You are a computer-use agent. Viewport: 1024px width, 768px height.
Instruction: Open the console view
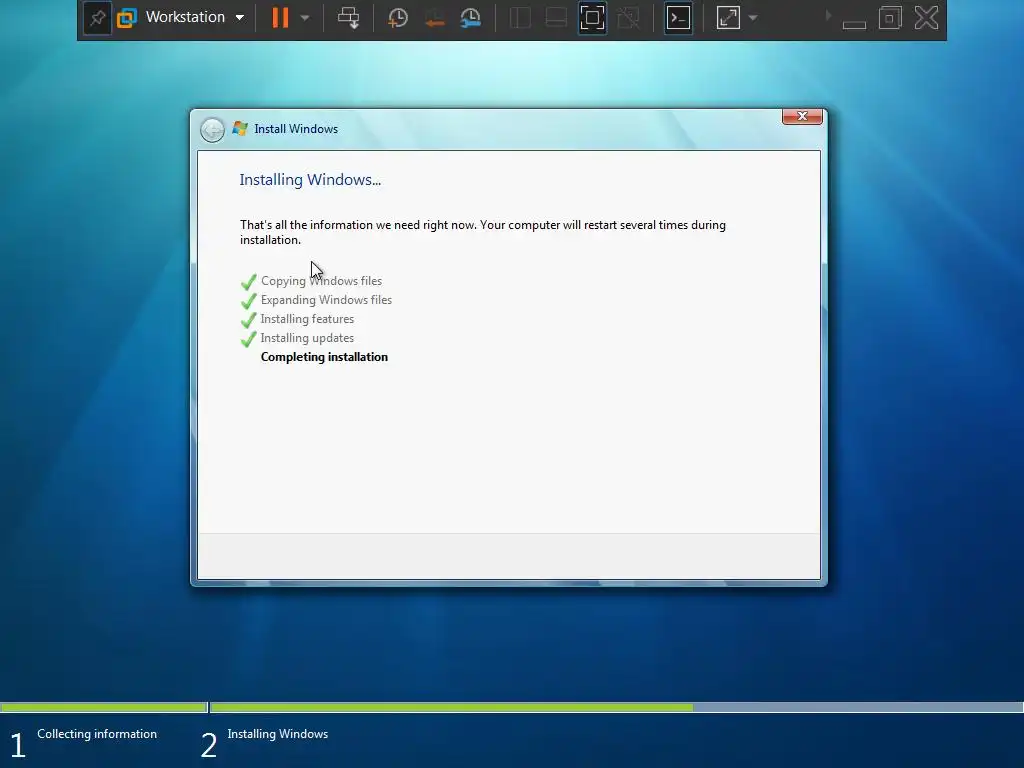[679, 18]
